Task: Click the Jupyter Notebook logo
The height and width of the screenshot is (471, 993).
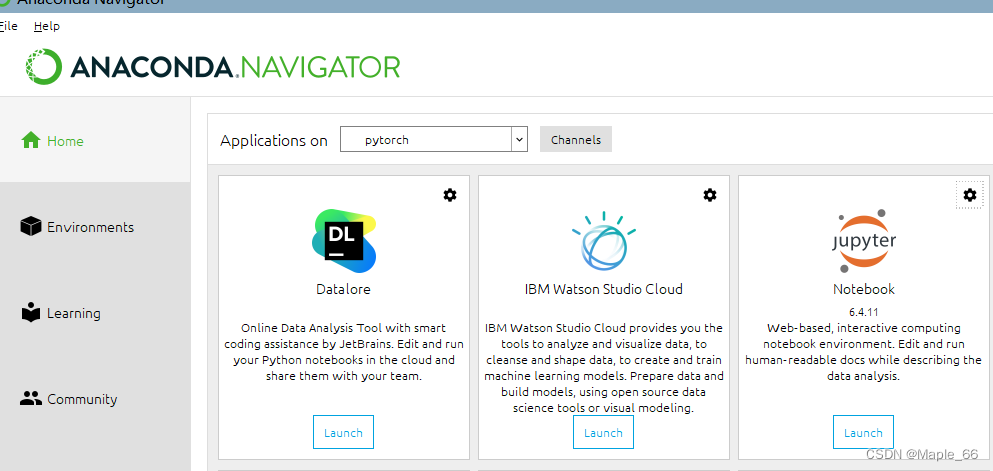Action: click(x=864, y=241)
